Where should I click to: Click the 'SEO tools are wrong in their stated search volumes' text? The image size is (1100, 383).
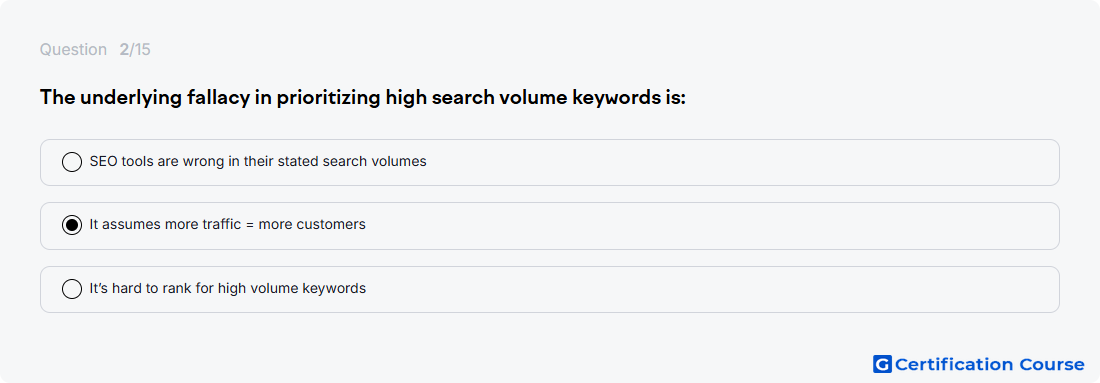[257, 161]
